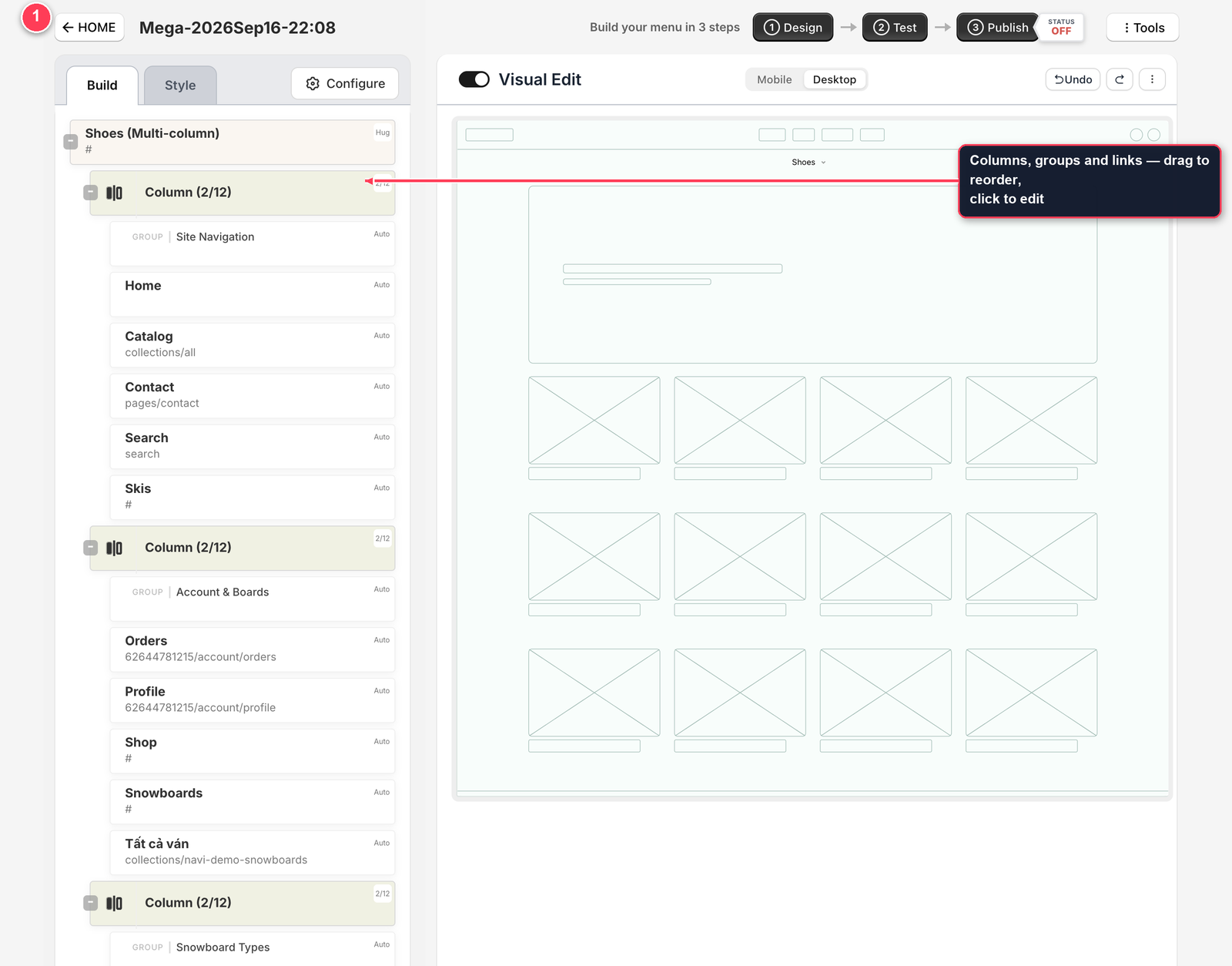Viewport: 1232px width, 966px height.
Task: Select the Shoes (Multi-column) item
Action: (233, 142)
